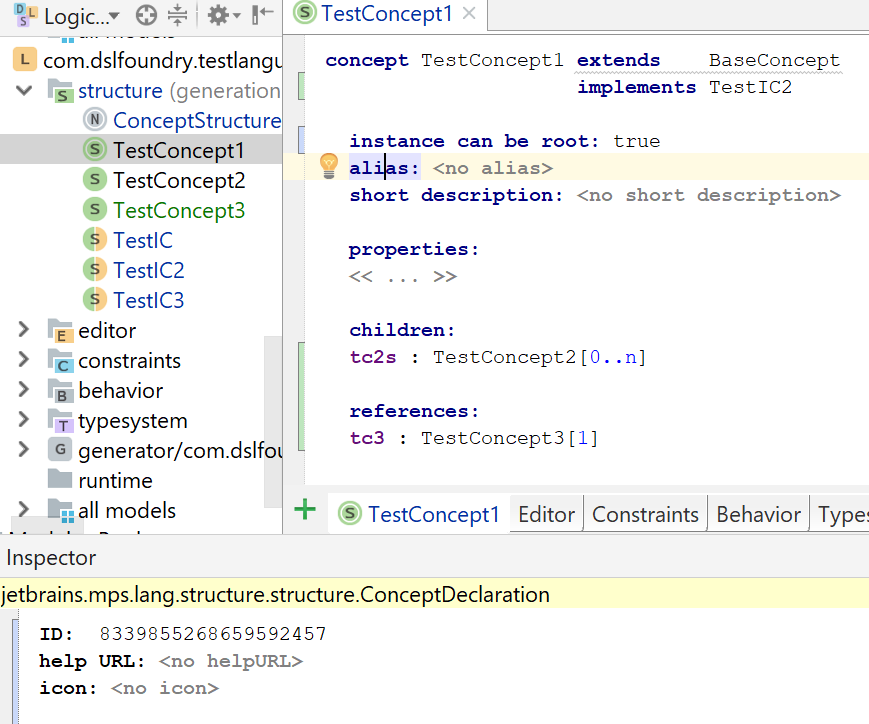Viewport: 869px width, 724px height.
Task: Click the 'instance can be root' true value
Action: [x=636, y=141]
